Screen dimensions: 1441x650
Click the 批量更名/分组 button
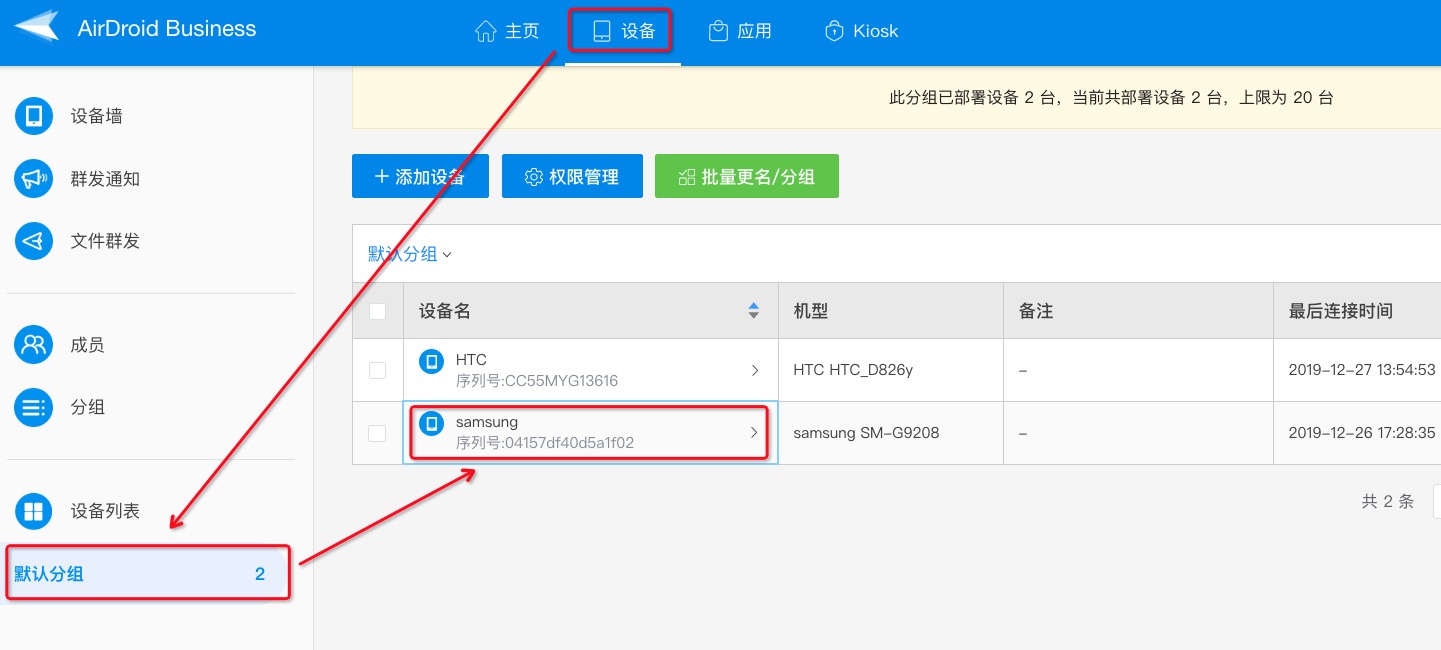[747, 176]
